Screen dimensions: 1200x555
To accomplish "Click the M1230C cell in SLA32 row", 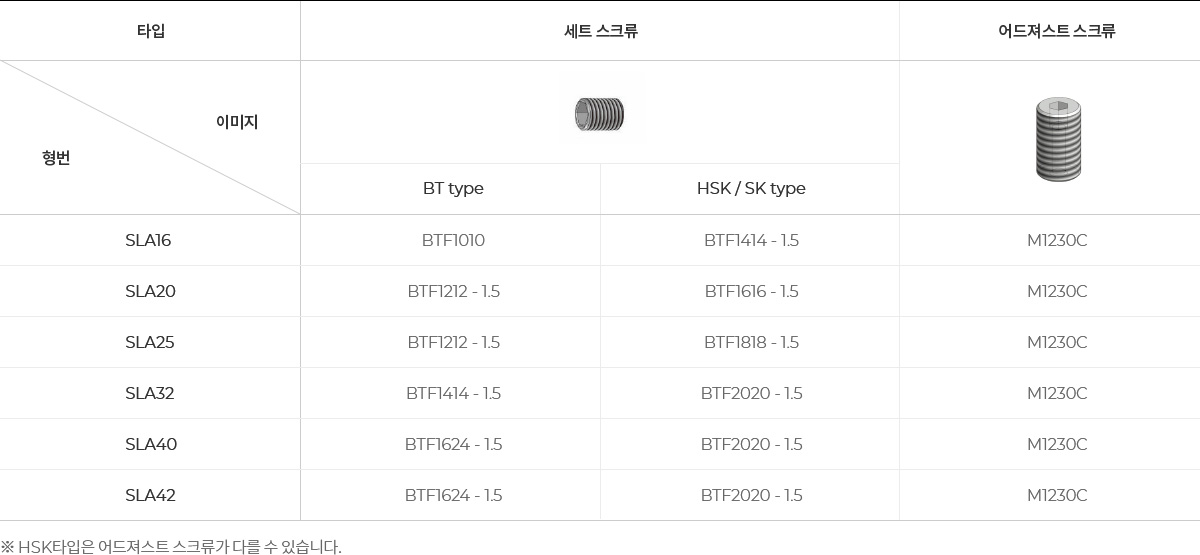I will tap(1057, 394).
